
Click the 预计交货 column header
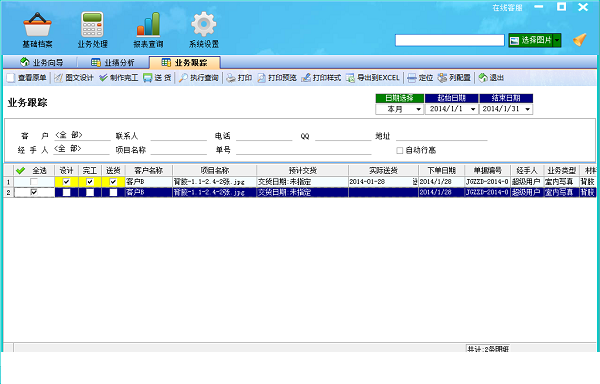(302, 170)
